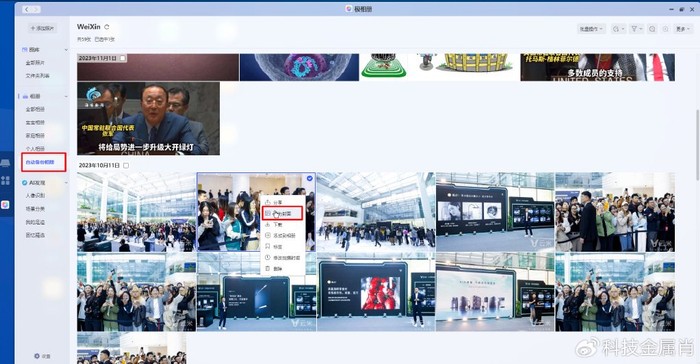
Task: Open 全部相册 (all albums) in the sidebar
Action: (x=35, y=109)
